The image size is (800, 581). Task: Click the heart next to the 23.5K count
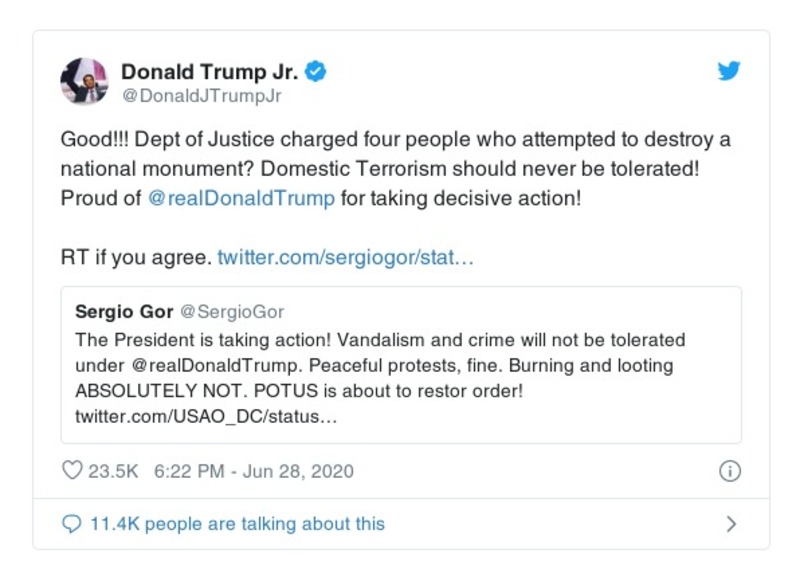(x=72, y=470)
